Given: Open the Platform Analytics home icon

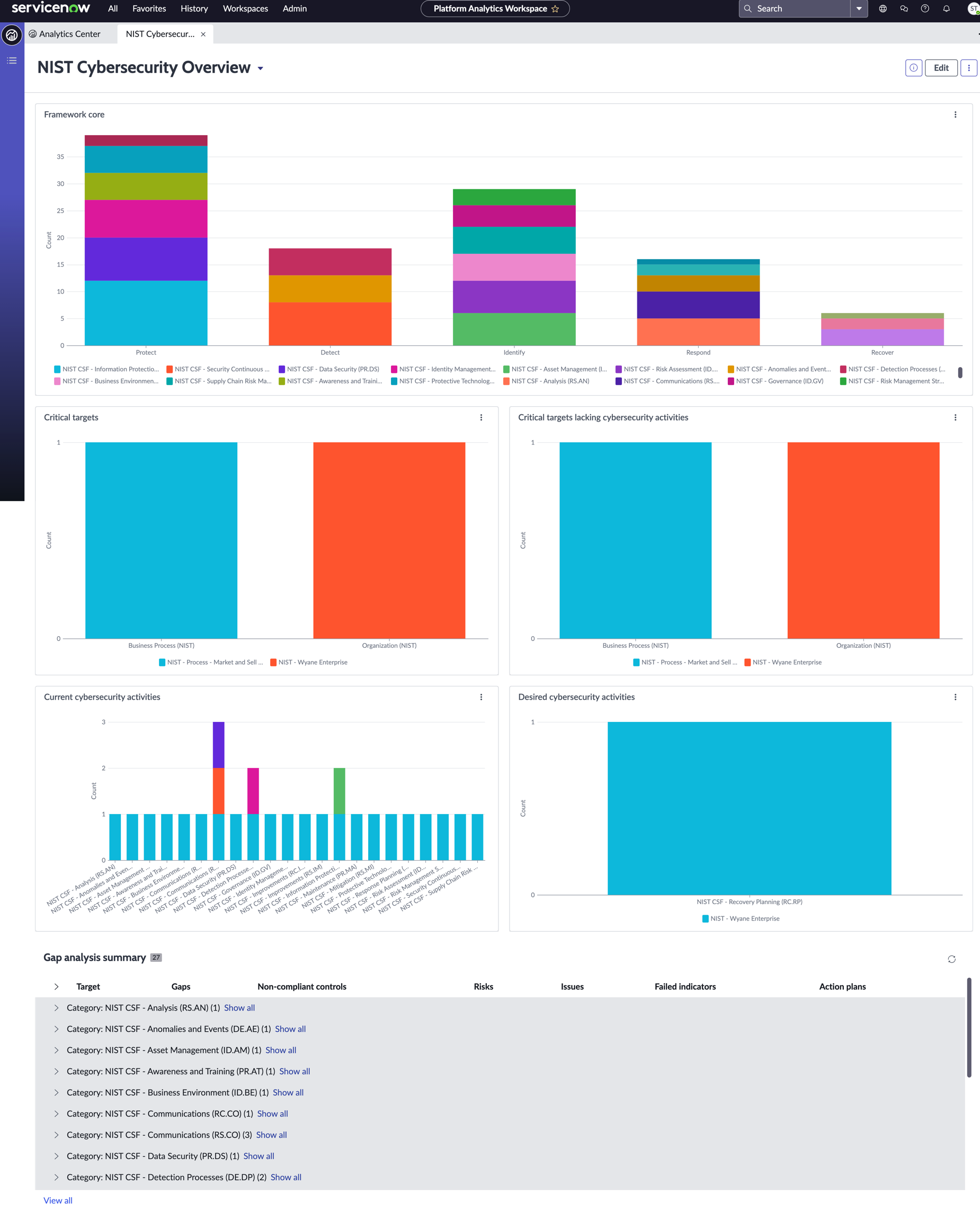Looking at the screenshot, I should [x=12, y=35].
